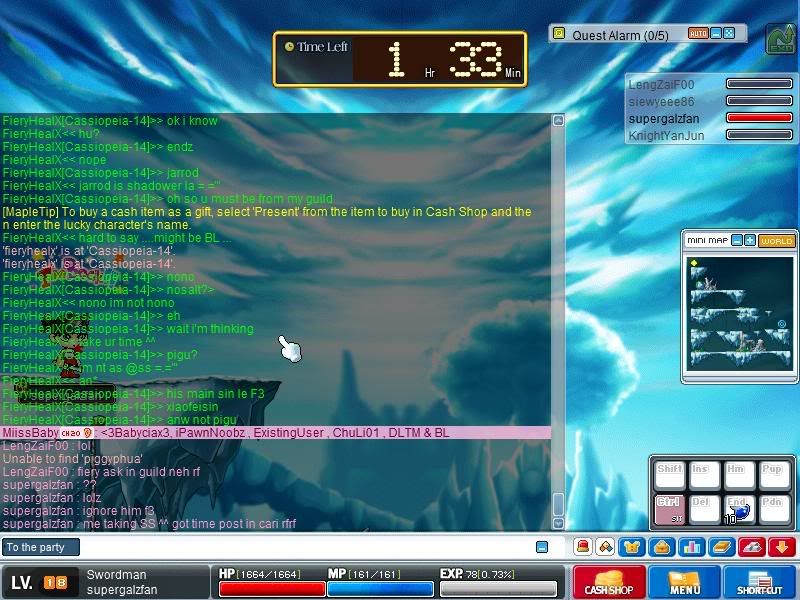Open the equipment shirt icon
This screenshot has height=600, width=800.
[633, 547]
